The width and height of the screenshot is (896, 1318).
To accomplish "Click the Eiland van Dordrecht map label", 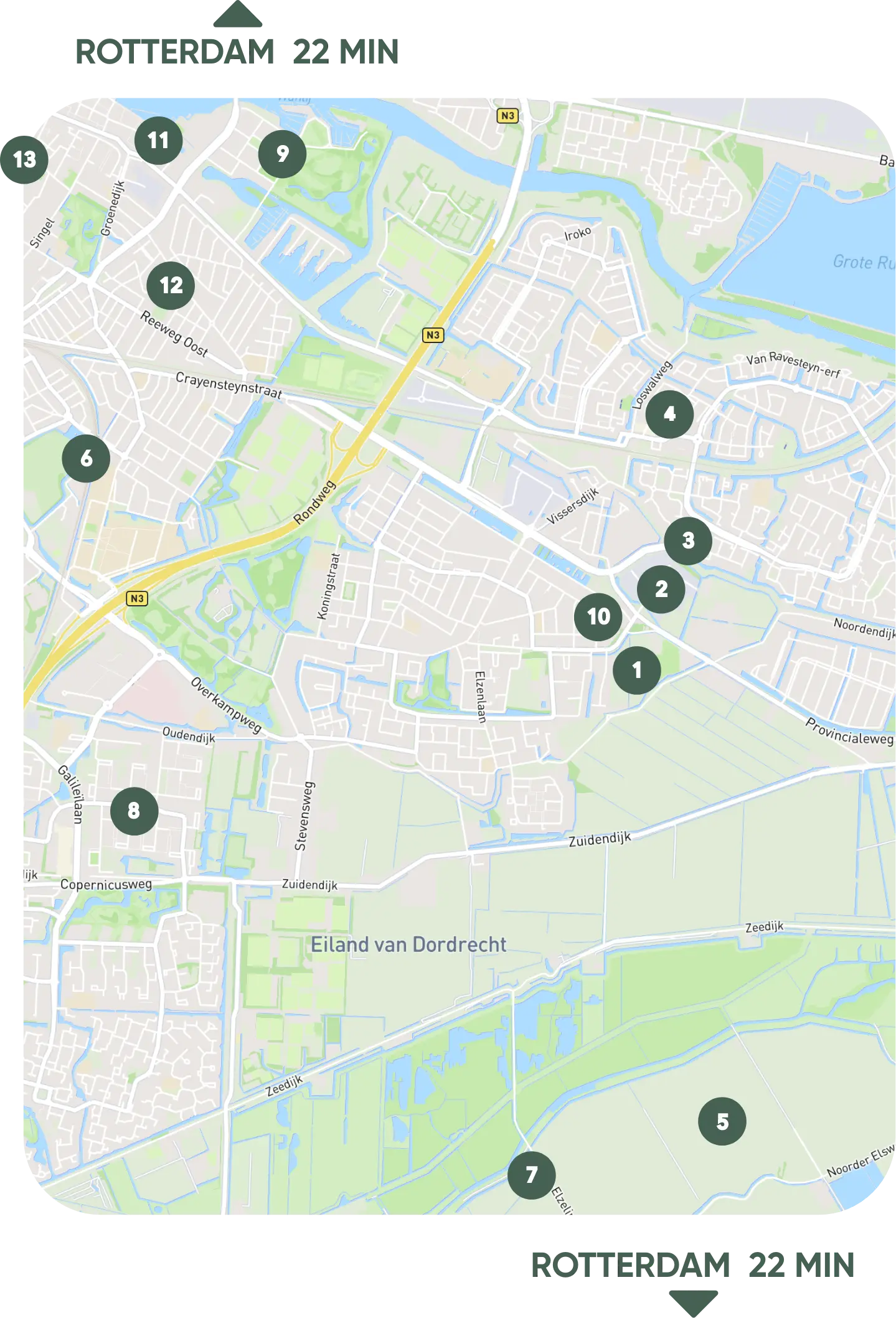I will point(408,944).
